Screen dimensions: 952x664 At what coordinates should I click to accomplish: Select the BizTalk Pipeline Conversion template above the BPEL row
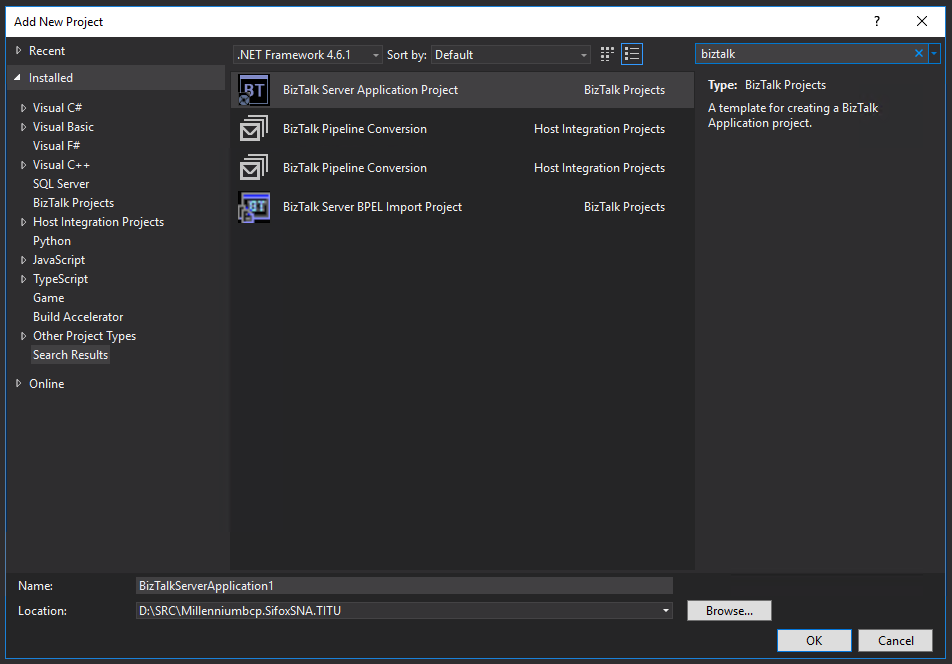tap(355, 168)
